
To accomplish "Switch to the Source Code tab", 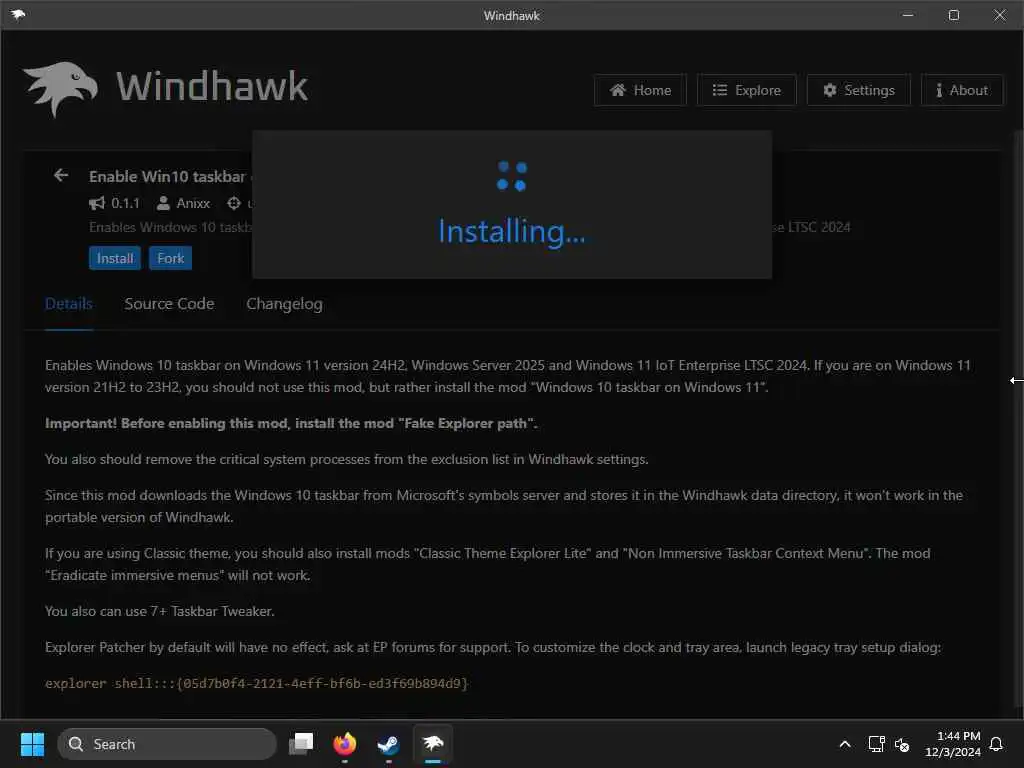I will tap(169, 304).
